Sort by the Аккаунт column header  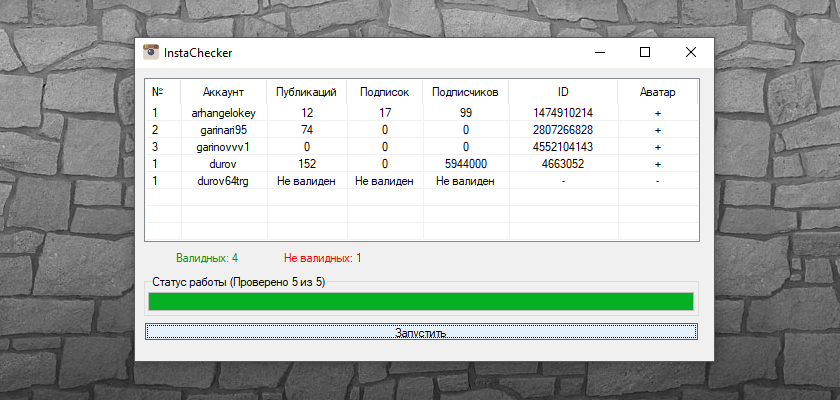[x=224, y=92]
